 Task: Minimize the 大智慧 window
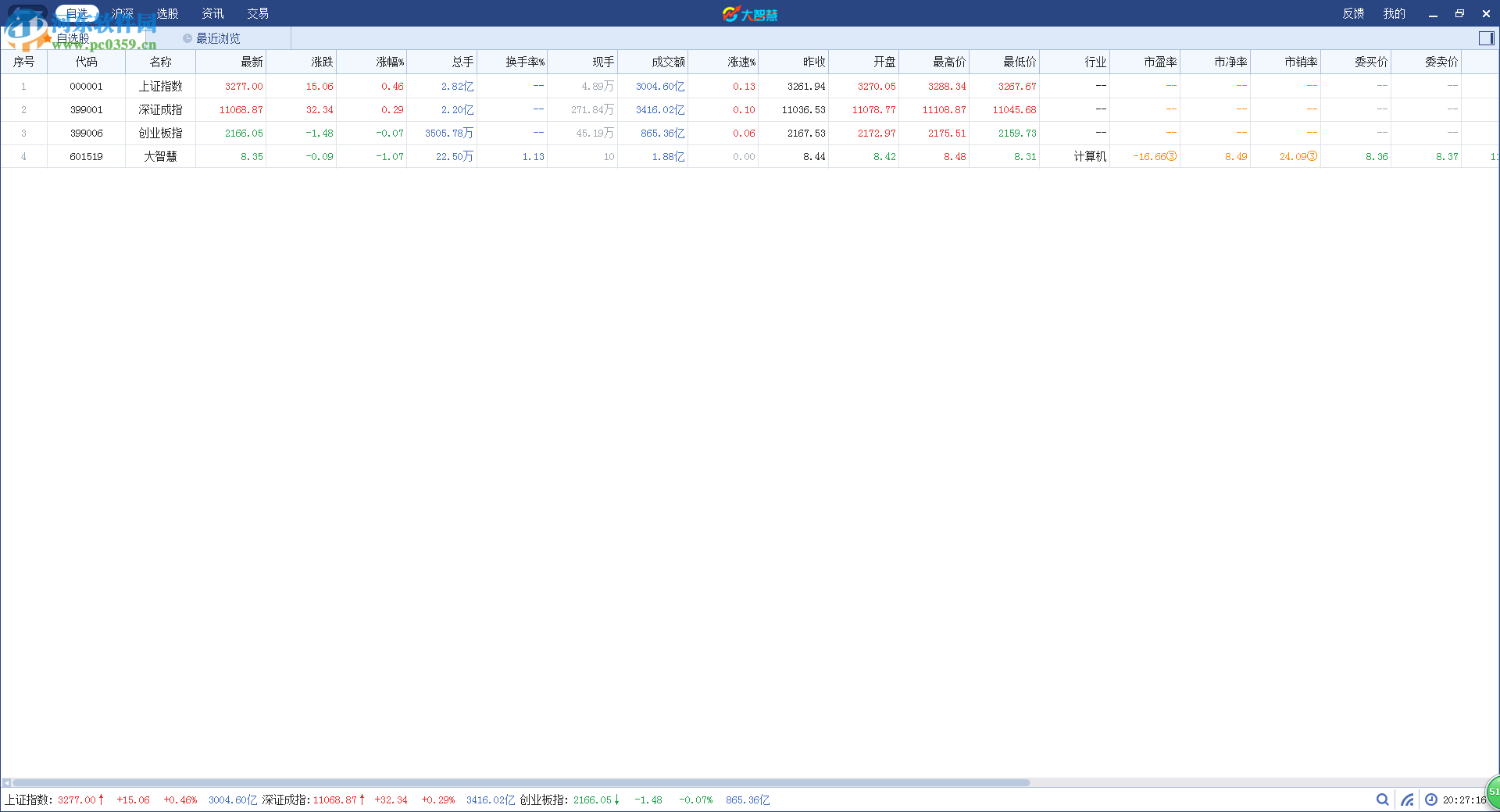click(x=1433, y=14)
